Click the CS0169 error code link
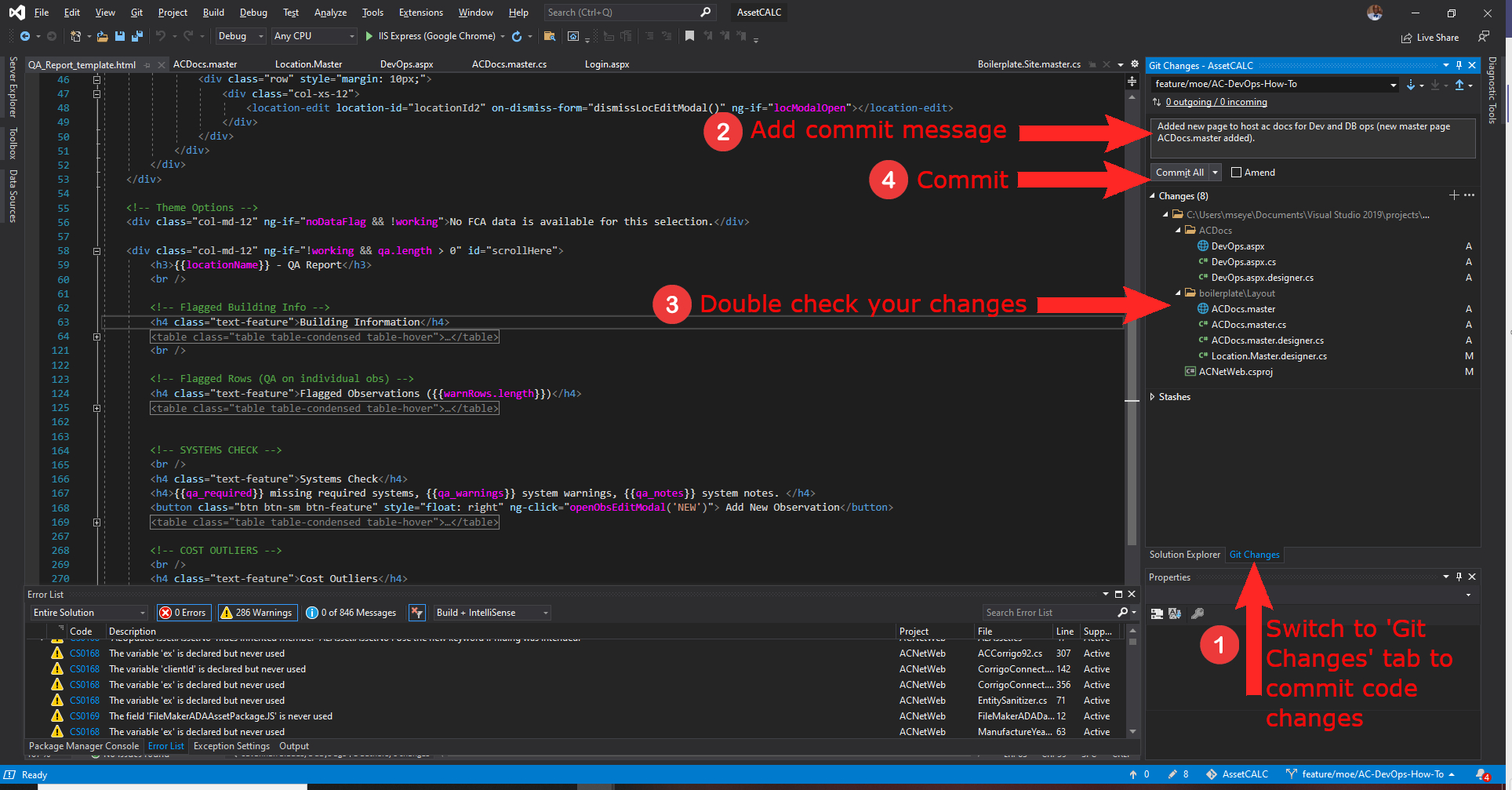 tap(85, 716)
